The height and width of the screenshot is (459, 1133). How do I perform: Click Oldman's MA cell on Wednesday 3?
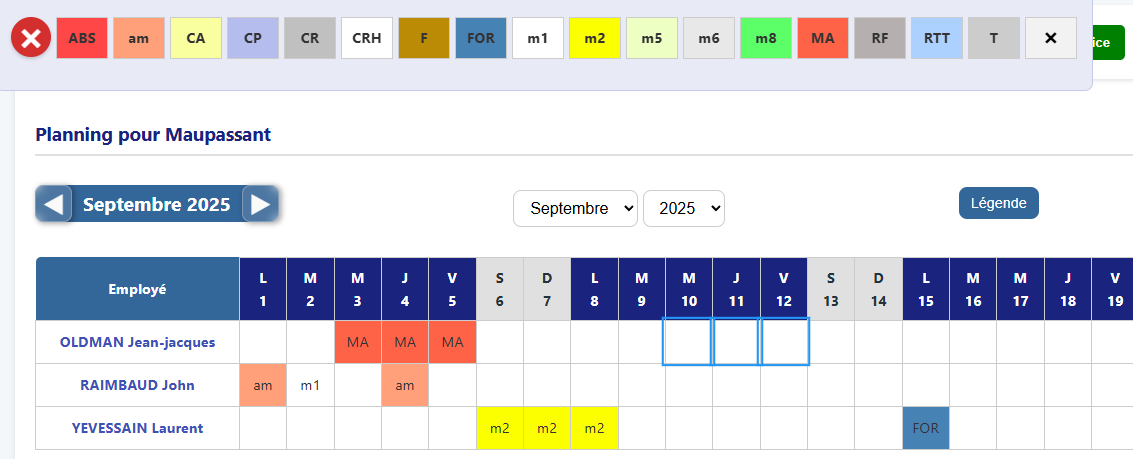pyautogui.click(x=358, y=342)
